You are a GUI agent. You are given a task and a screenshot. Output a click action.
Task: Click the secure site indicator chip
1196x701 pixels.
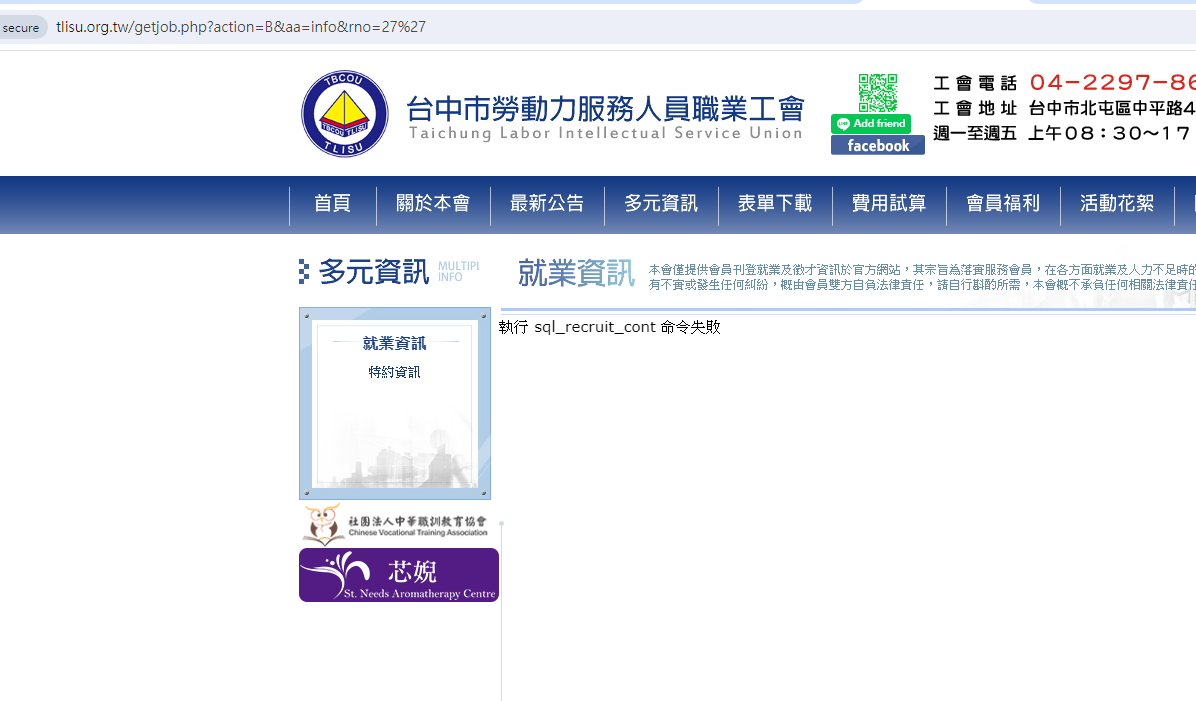[x=21, y=27]
